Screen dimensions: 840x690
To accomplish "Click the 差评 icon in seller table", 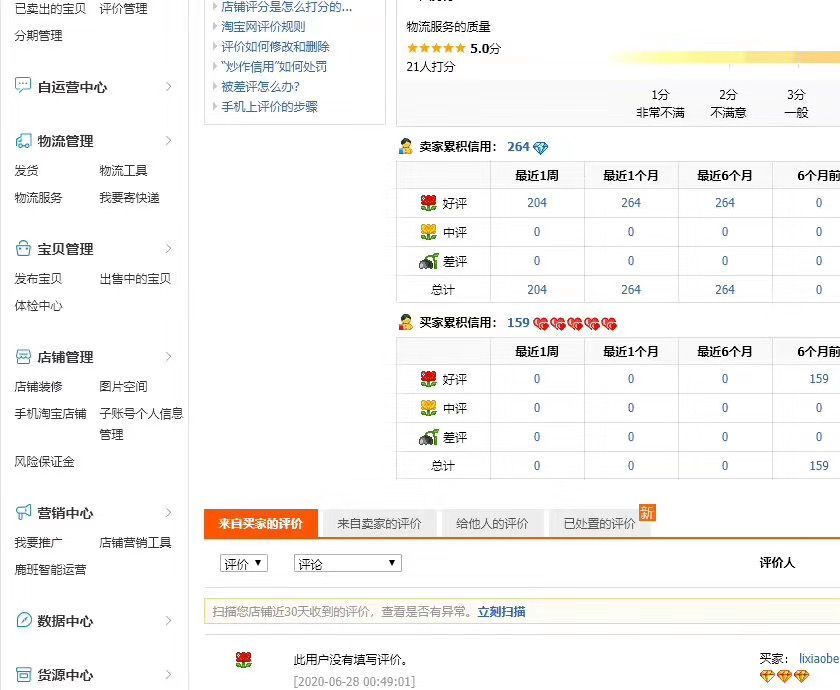I will 429,261.
